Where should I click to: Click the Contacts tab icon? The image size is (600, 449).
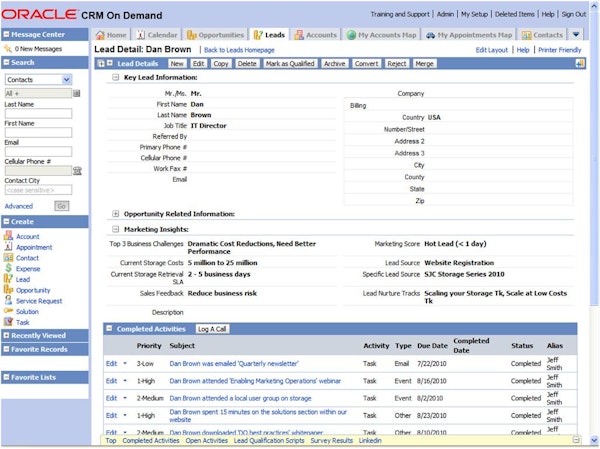(x=527, y=35)
